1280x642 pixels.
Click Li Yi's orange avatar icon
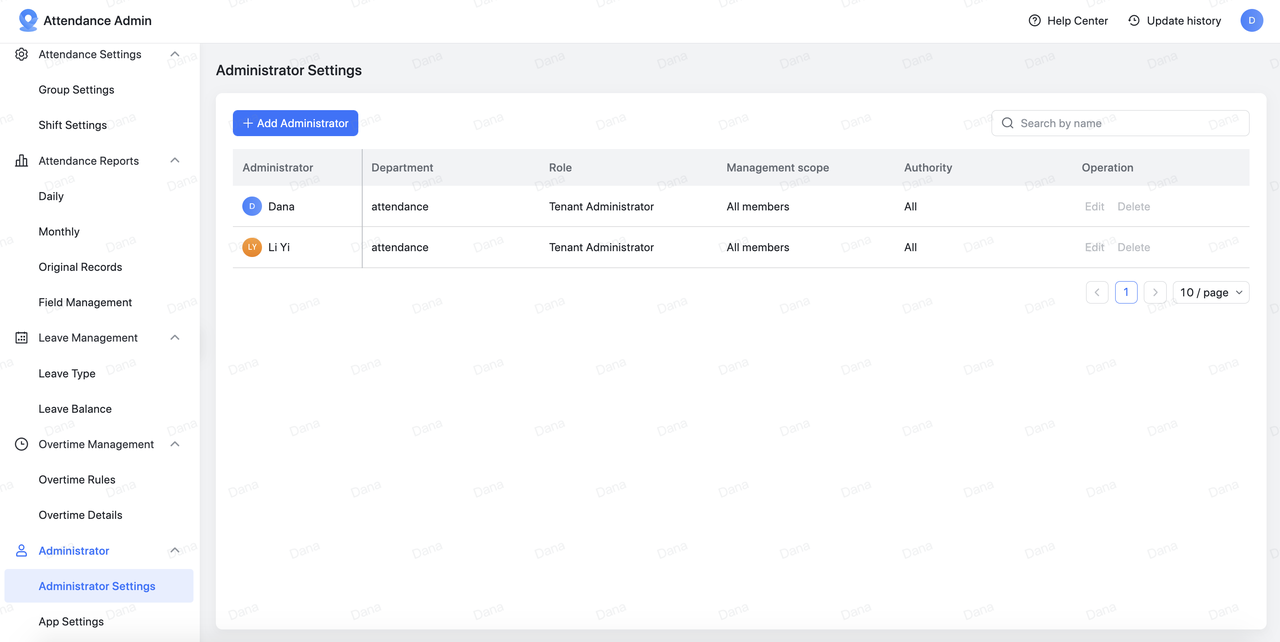[252, 247]
